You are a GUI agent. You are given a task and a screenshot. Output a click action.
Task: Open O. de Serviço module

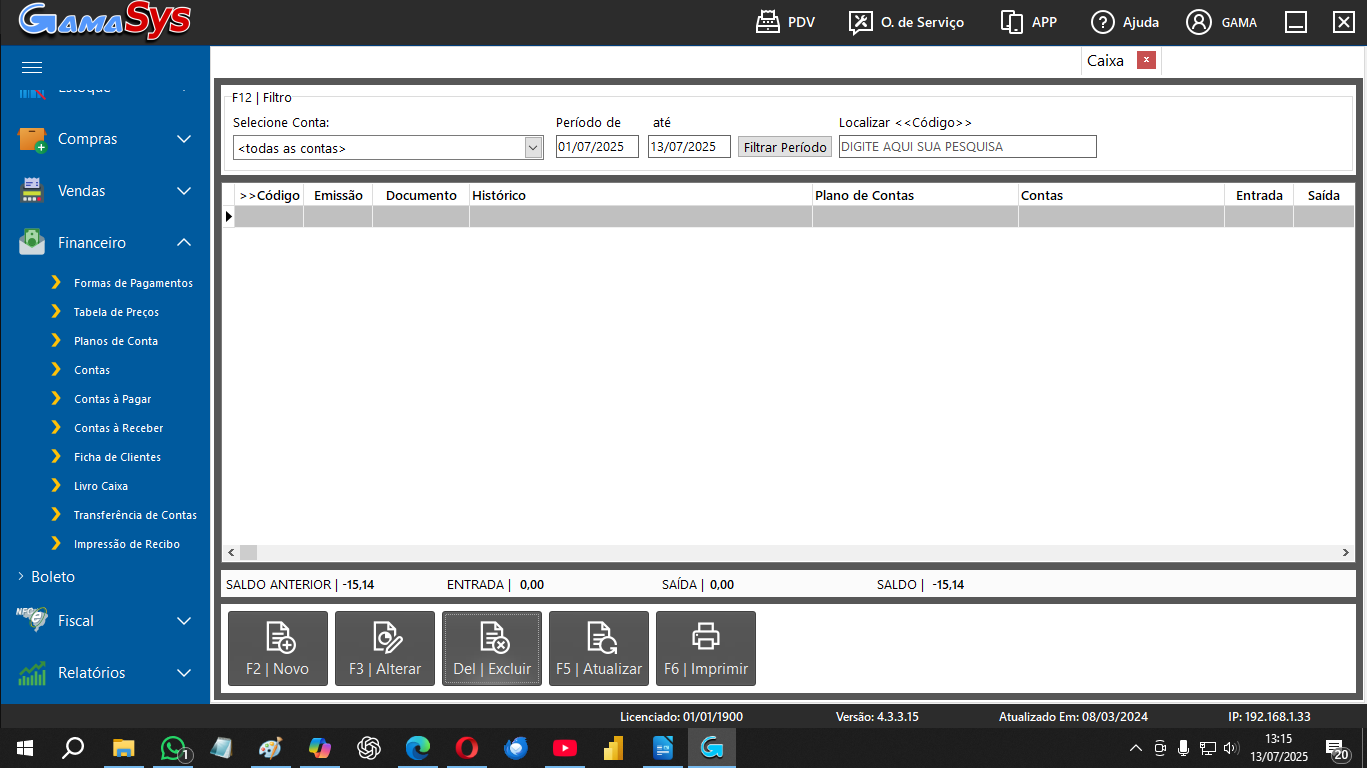tap(906, 22)
